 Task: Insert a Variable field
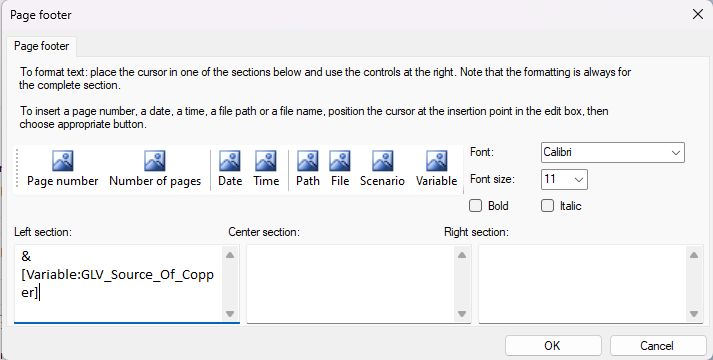pyautogui.click(x=436, y=169)
